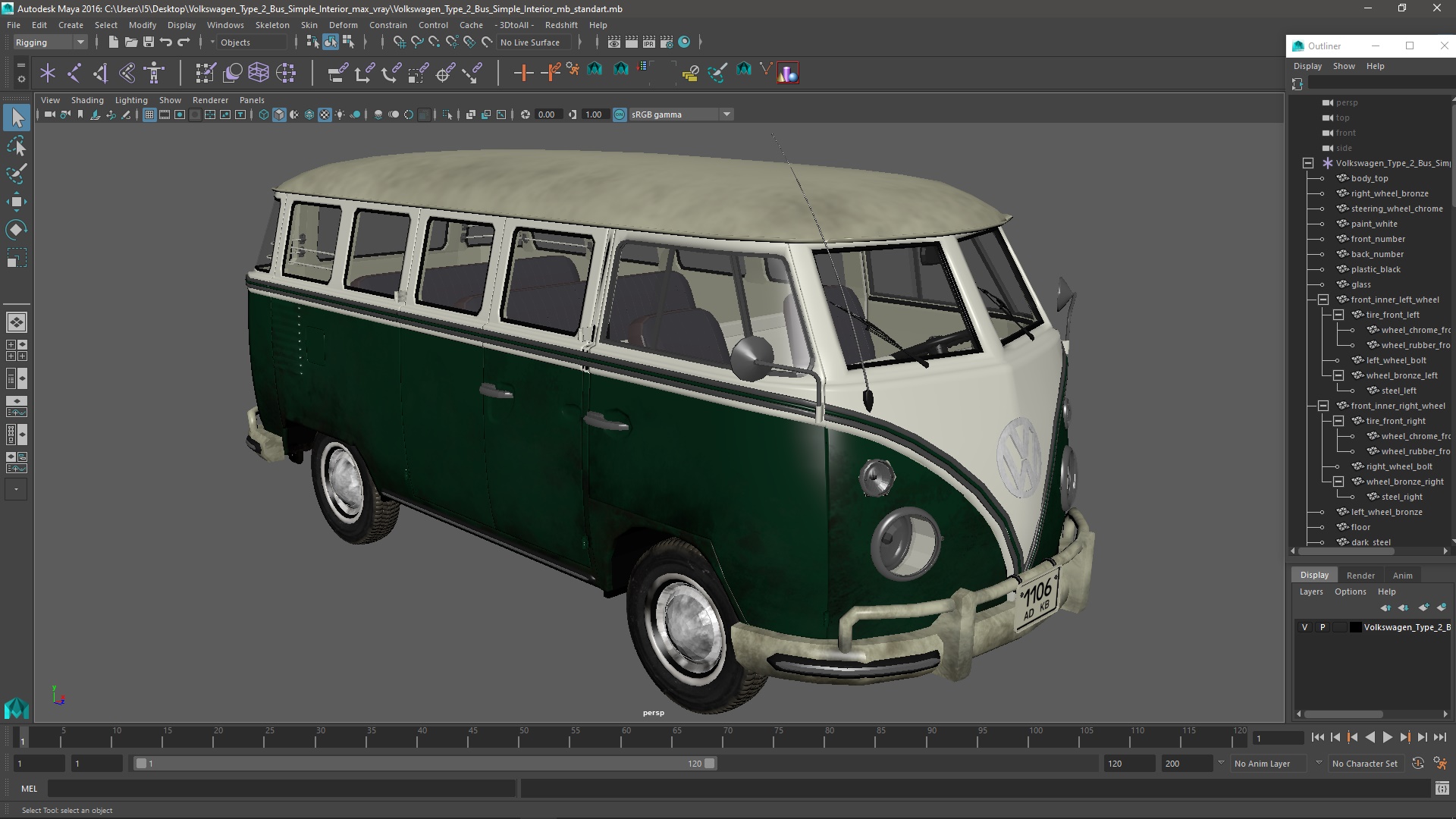
Task: Click the New Scene icon
Action: (x=114, y=42)
